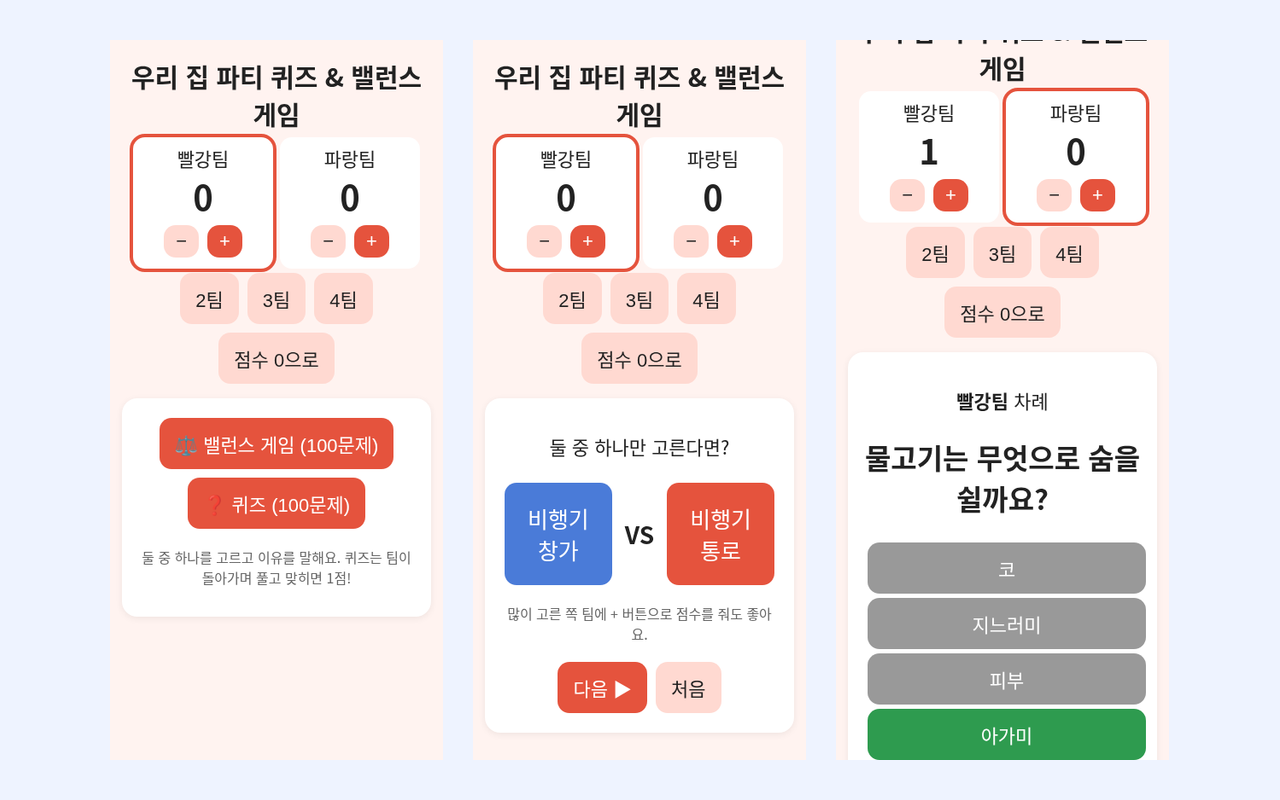Add a point to 빨강팀 on the balance question screen
1280x800 pixels.
587,241
